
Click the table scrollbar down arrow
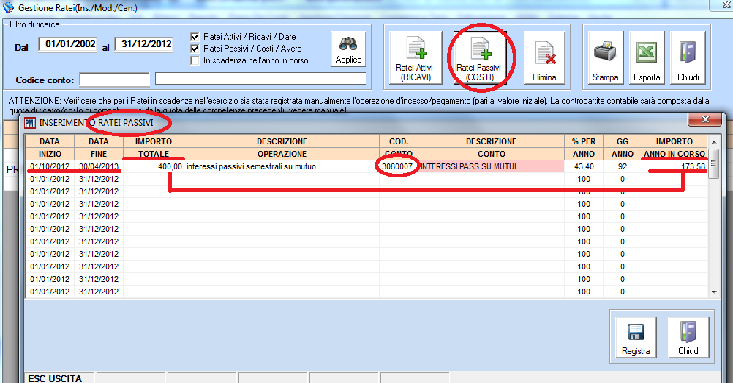(x=713, y=292)
